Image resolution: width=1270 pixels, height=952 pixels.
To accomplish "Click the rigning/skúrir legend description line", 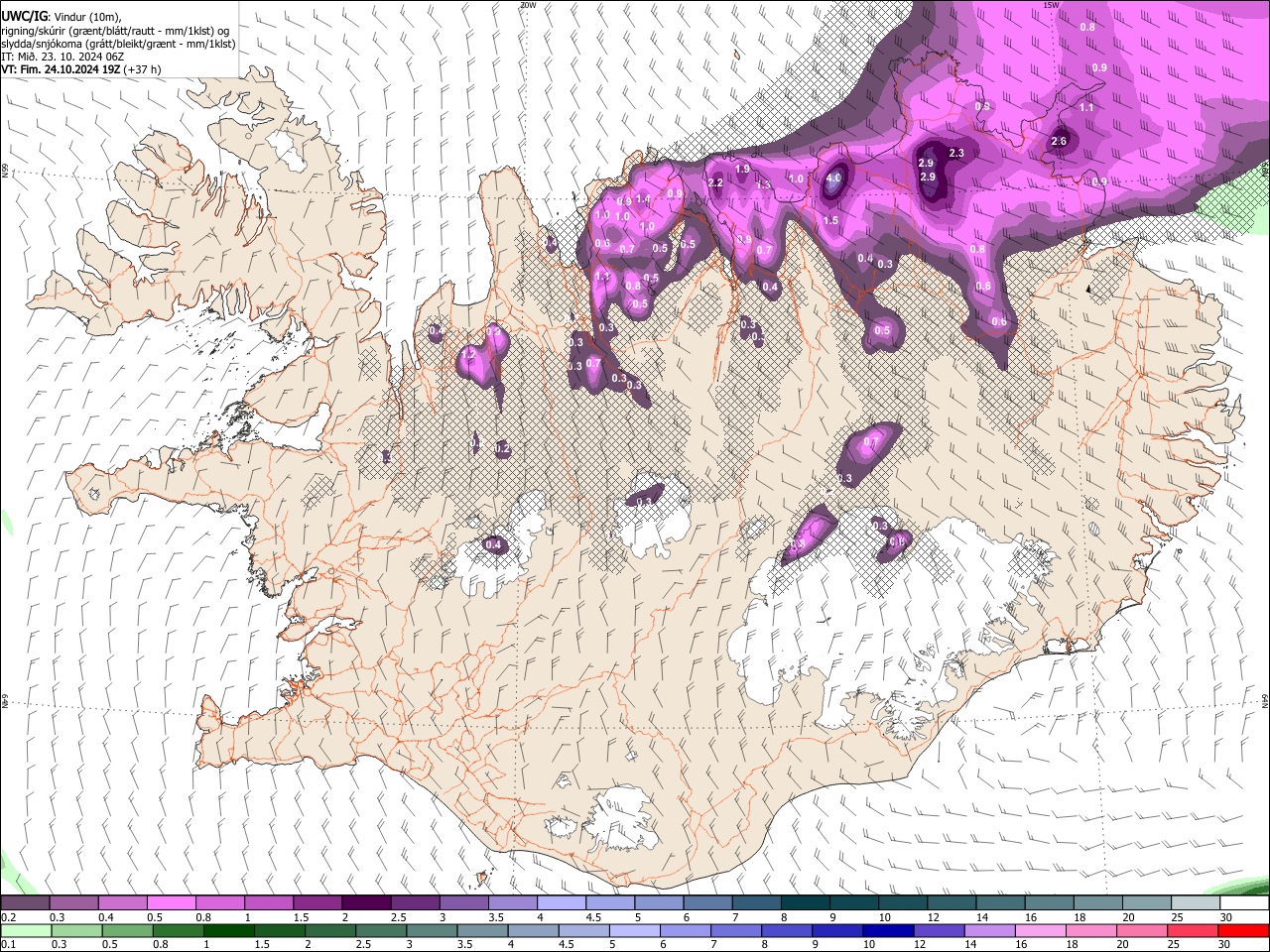I will tap(115, 31).
